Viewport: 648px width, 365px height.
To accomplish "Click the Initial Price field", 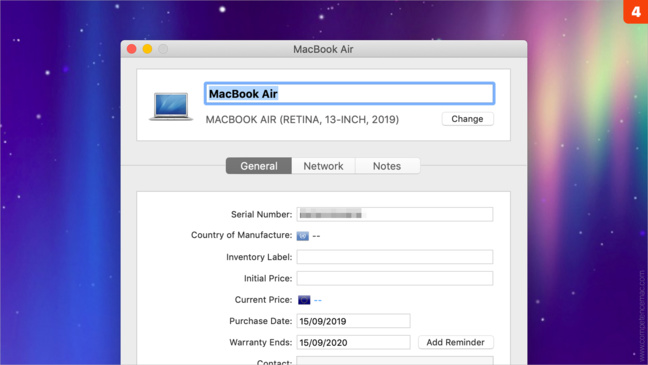I will click(395, 278).
